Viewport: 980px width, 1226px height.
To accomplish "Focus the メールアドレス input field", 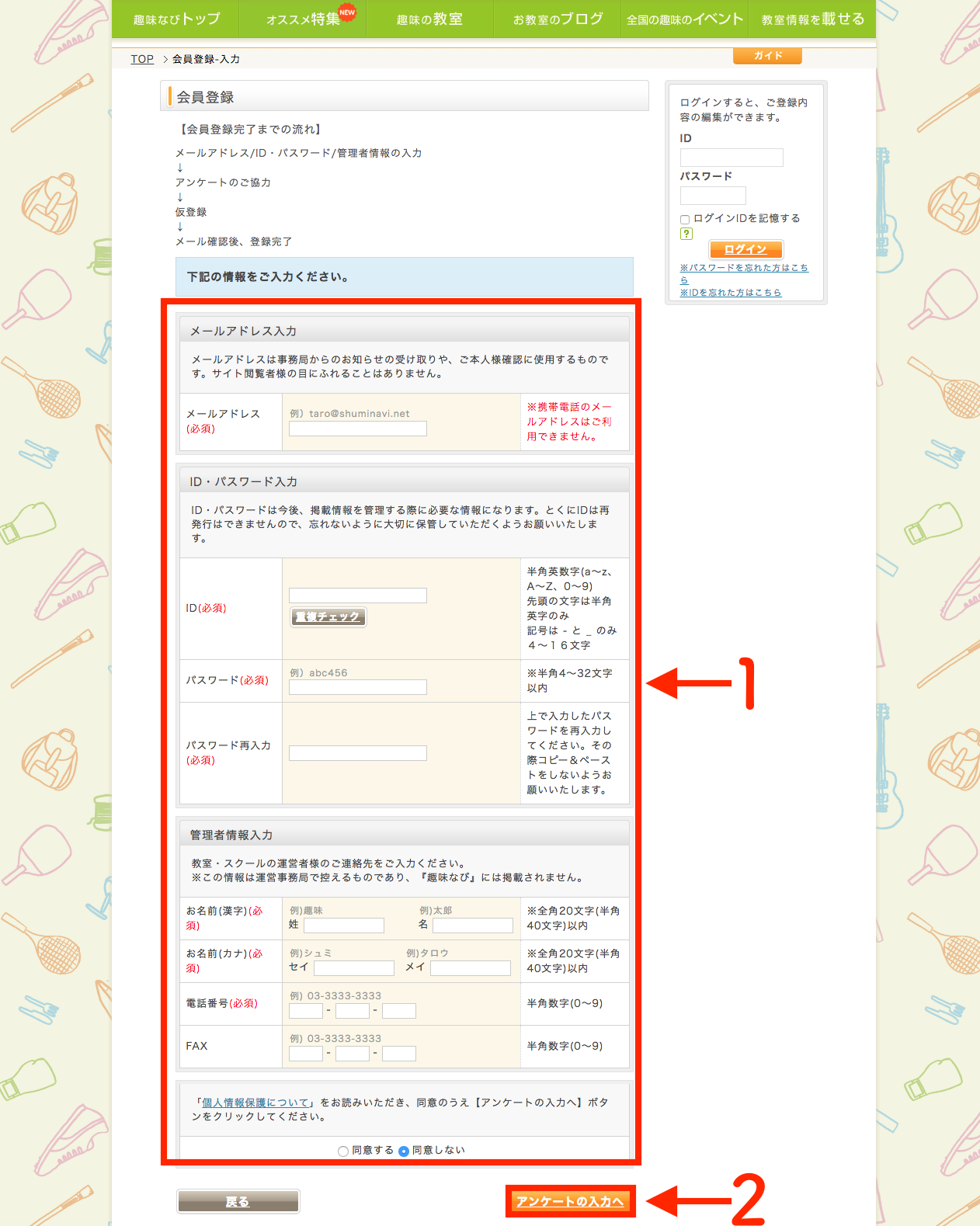I will [358, 429].
